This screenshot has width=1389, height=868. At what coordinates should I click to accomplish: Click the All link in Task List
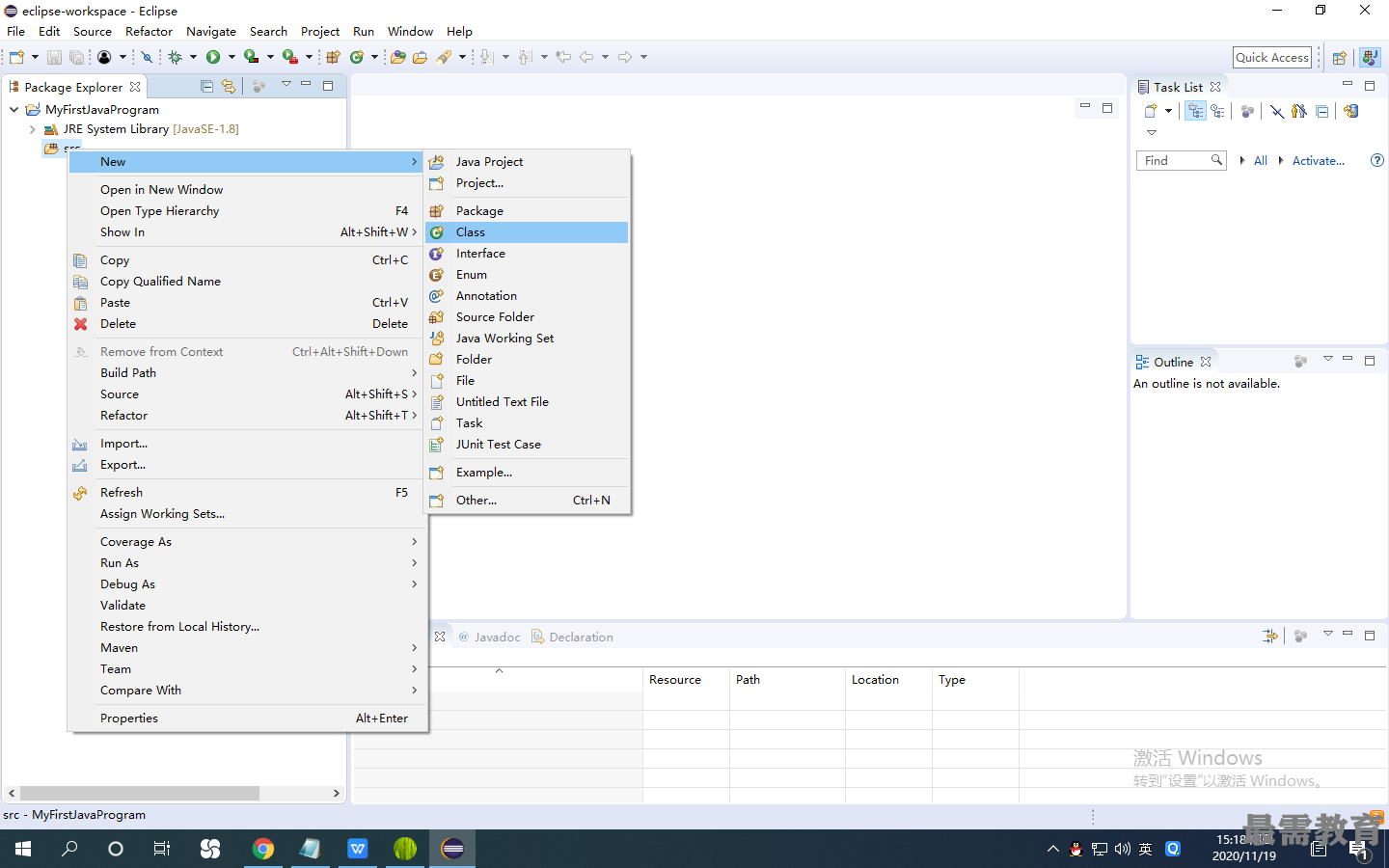pyautogui.click(x=1261, y=160)
